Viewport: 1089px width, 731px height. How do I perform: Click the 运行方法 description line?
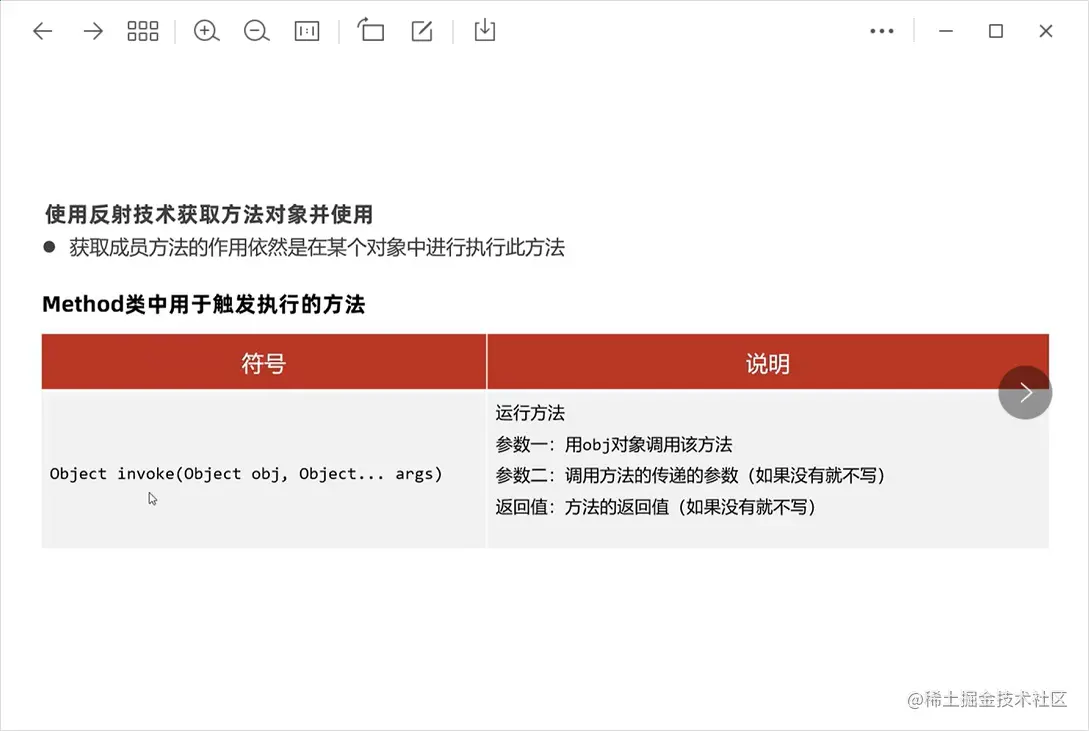(530, 413)
